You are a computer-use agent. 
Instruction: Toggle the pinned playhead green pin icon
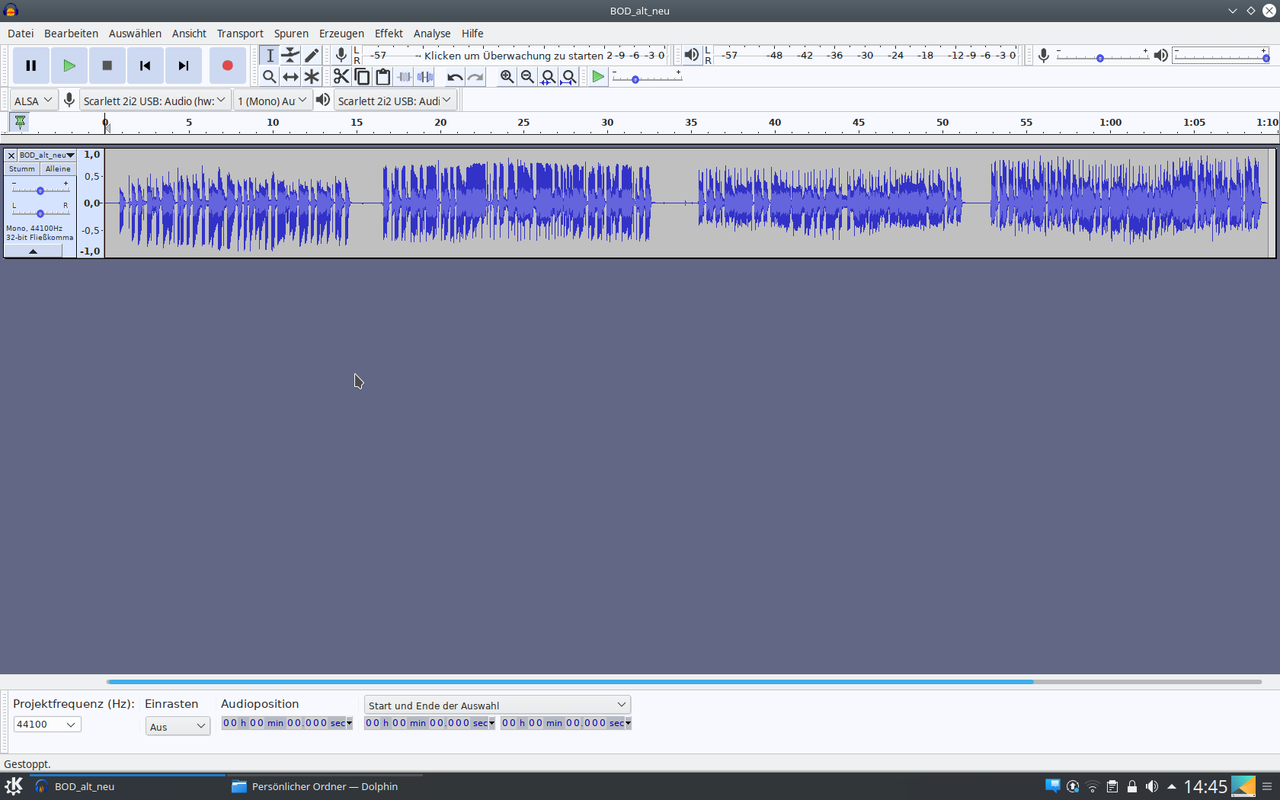(x=19, y=122)
